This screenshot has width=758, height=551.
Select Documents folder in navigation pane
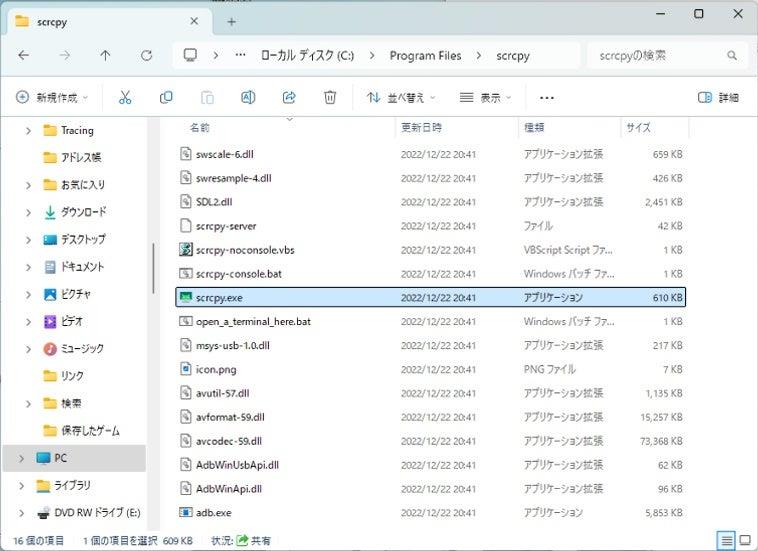pyautogui.click(x=74, y=267)
